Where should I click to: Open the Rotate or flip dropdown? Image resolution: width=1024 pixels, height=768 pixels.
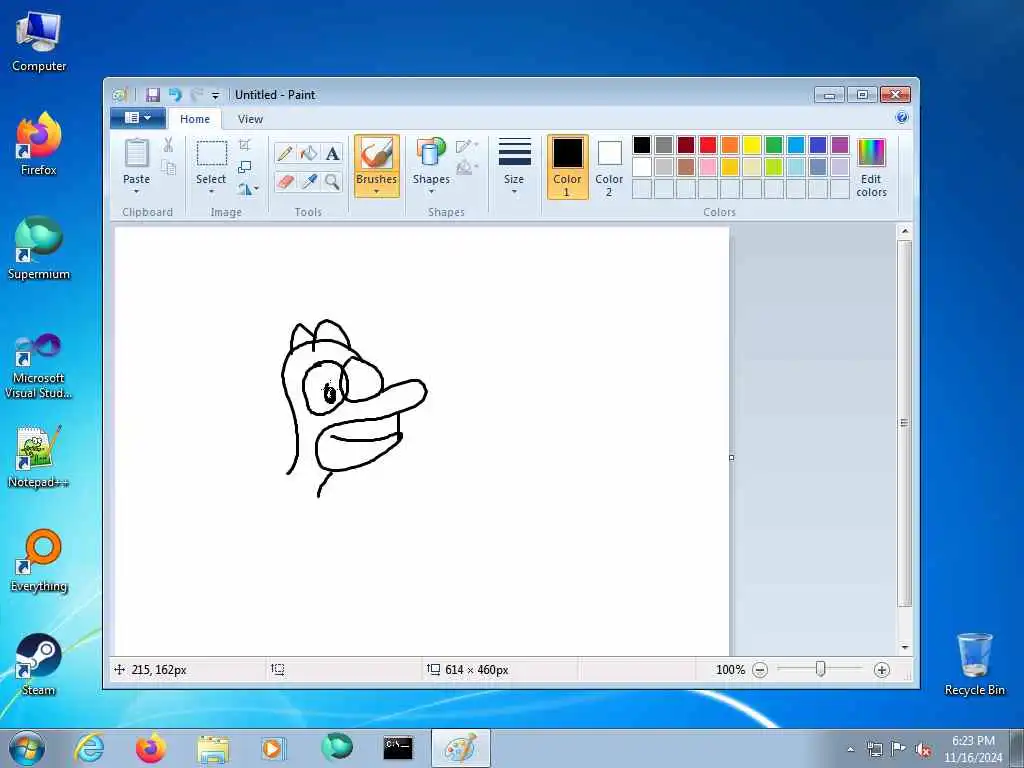[248, 189]
